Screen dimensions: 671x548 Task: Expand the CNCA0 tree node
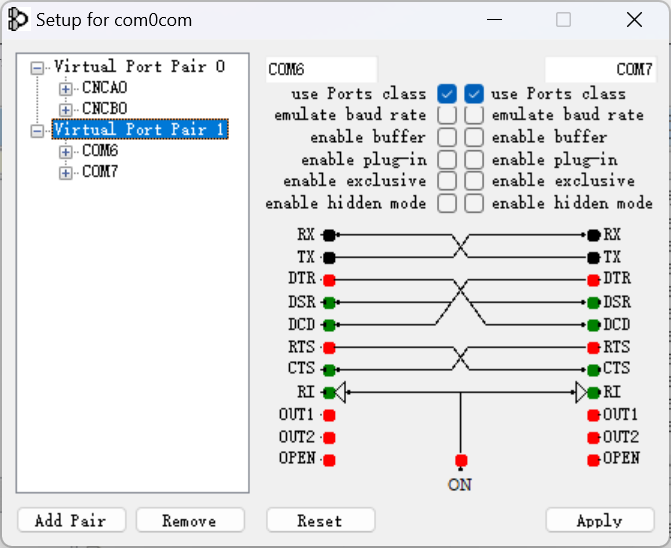tap(65, 89)
